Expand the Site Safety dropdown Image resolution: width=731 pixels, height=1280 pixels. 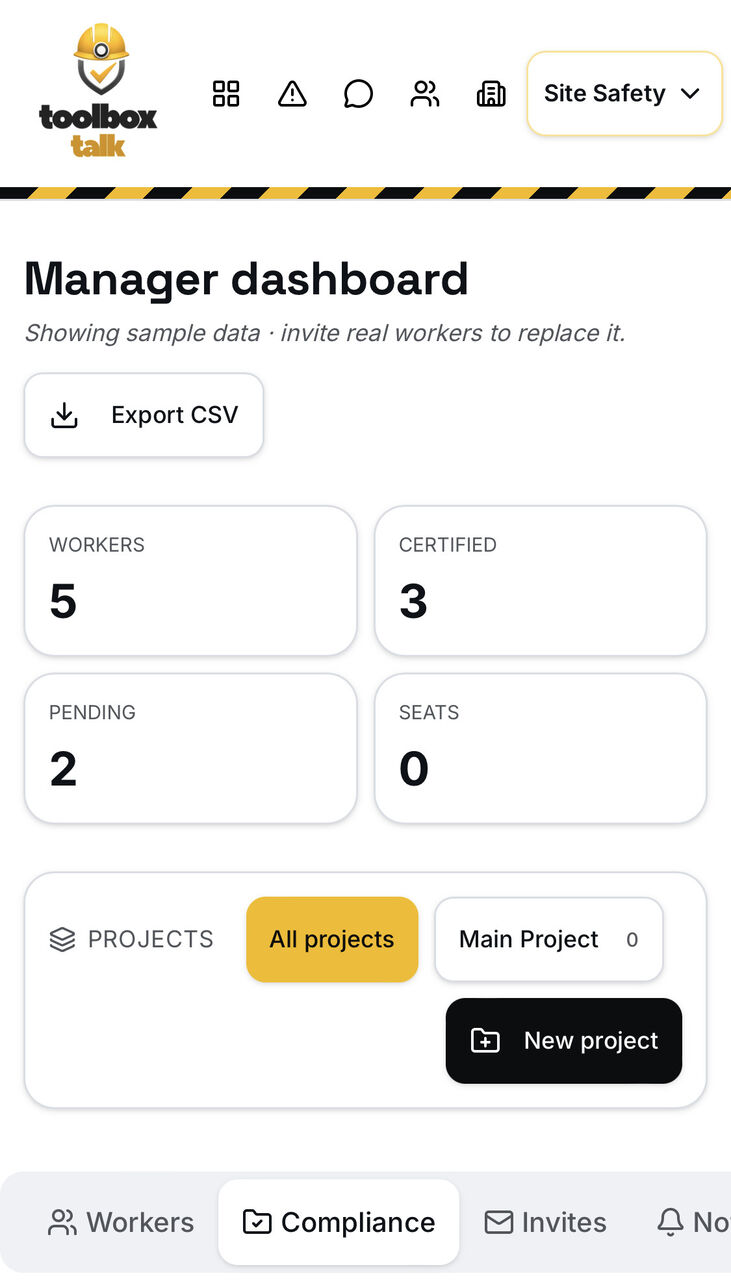pos(625,93)
